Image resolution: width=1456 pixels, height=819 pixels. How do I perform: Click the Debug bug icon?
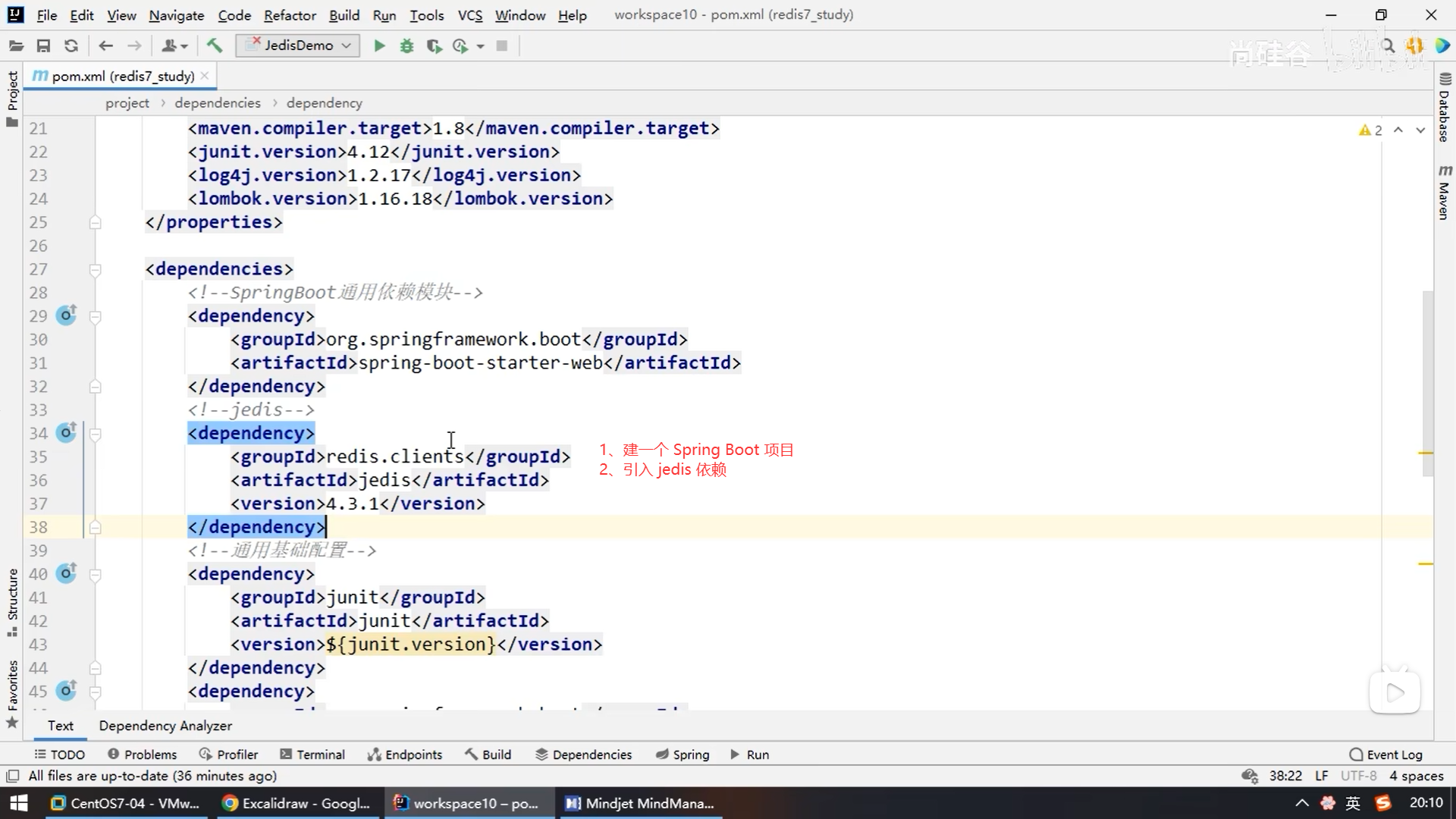click(407, 46)
